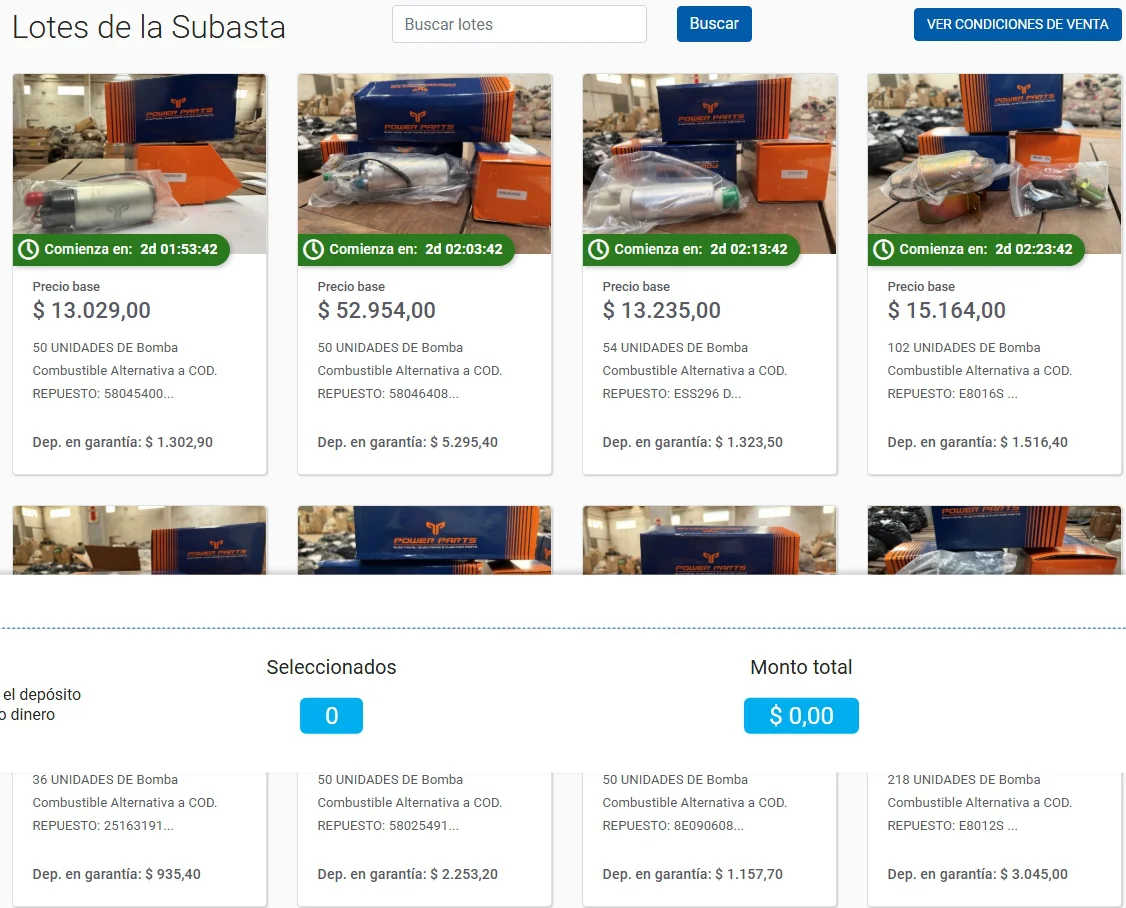Screen dimensions: 1126x908
Task: Click the Seleccionados count badge showing 0
Action: (x=331, y=716)
